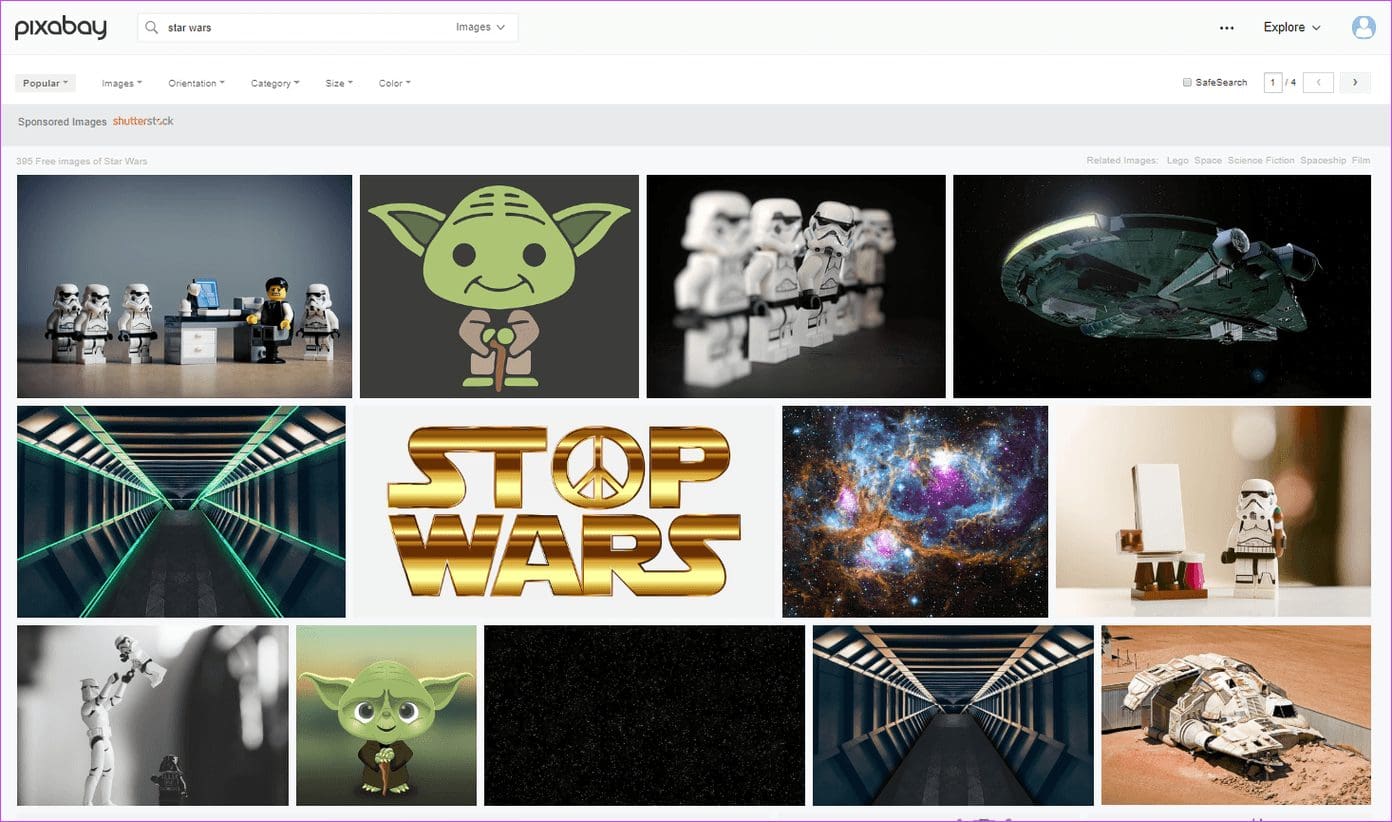Open the golden Stop Wars image
1392x822 pixels.
pyautogui.click(x=564, y=511)
